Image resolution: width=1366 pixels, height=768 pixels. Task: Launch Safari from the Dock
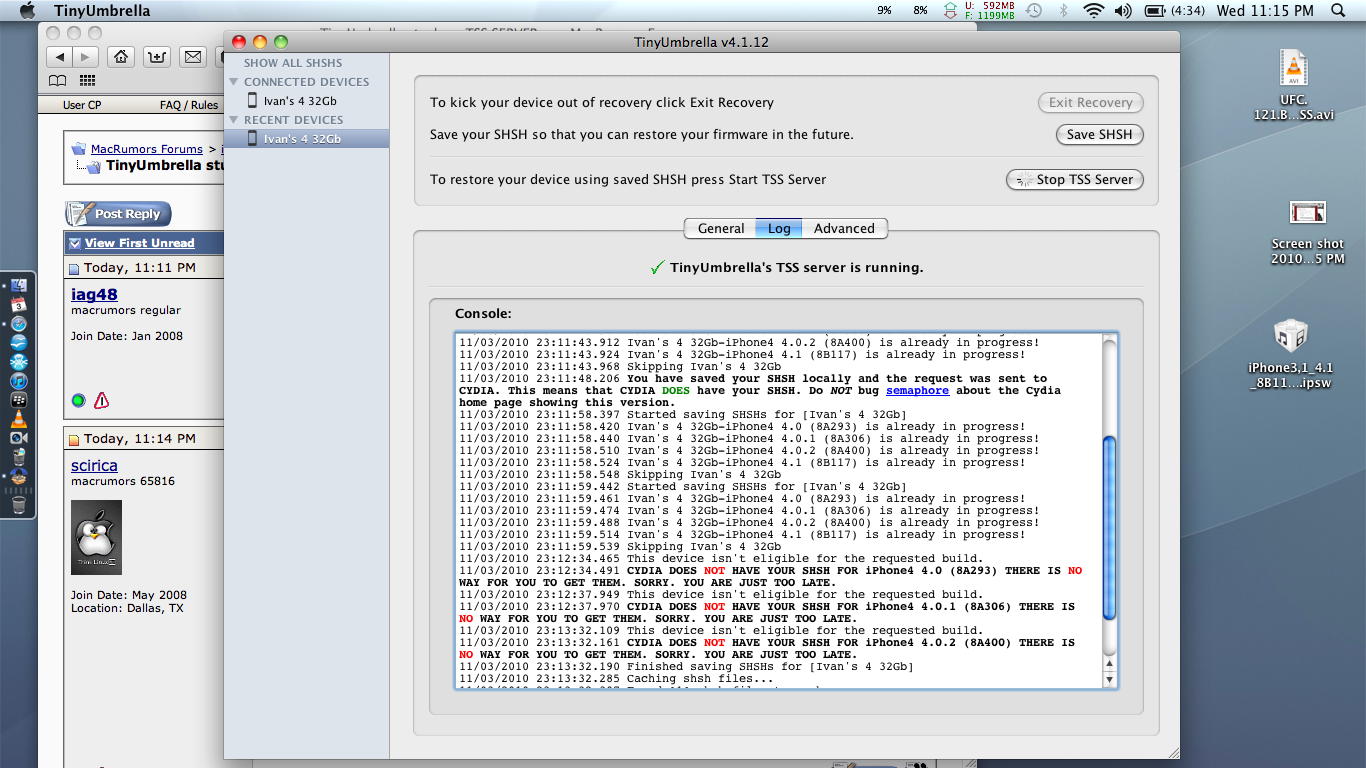(19, 324)
